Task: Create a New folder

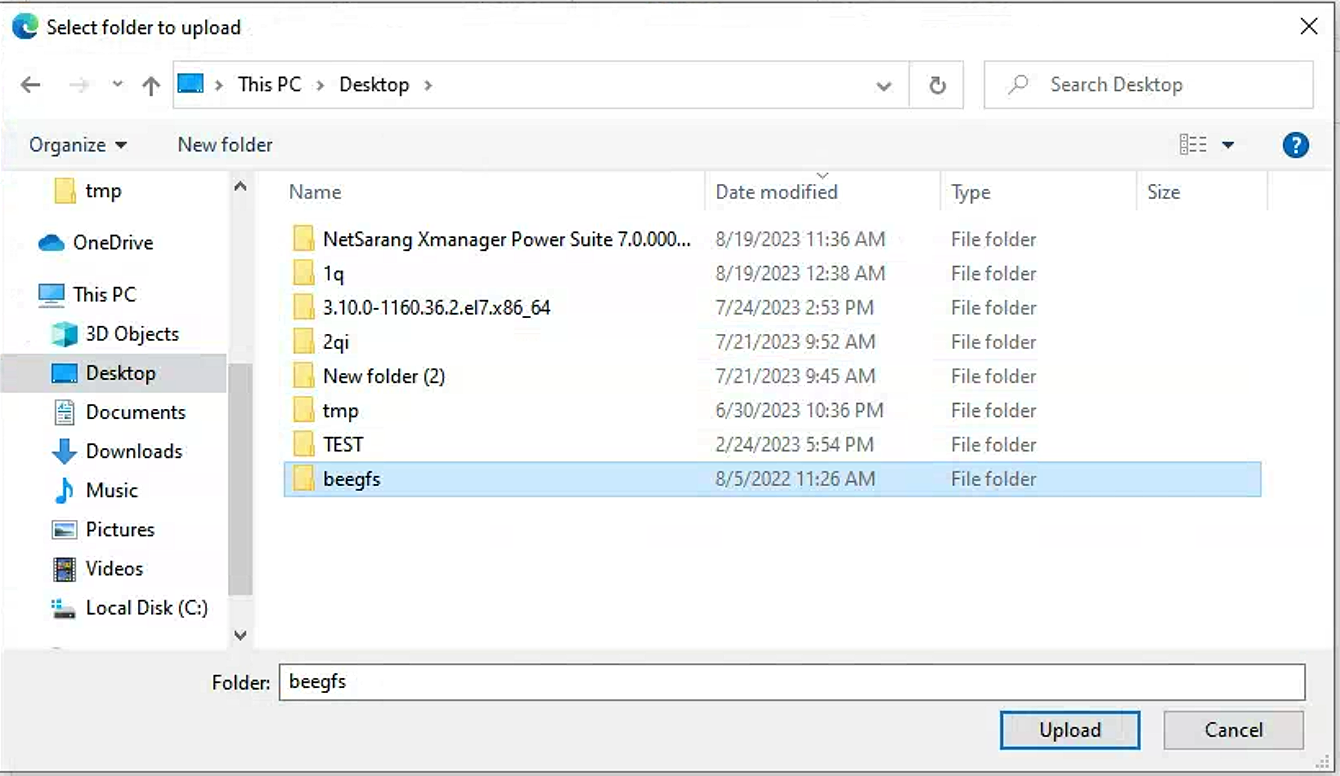Action: tap(225, 145)
